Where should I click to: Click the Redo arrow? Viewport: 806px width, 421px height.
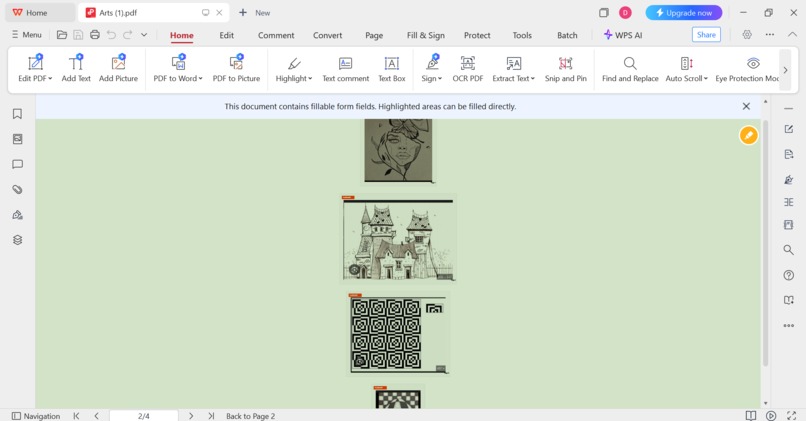pyautogui.click(x=127, y=35)
